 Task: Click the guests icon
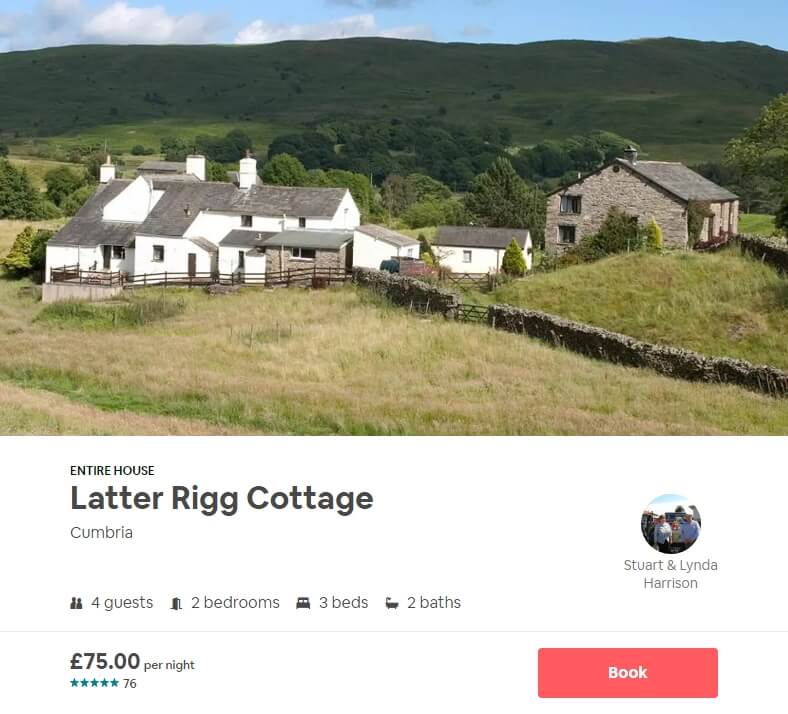pyautogui.click(x=76, y=602)
